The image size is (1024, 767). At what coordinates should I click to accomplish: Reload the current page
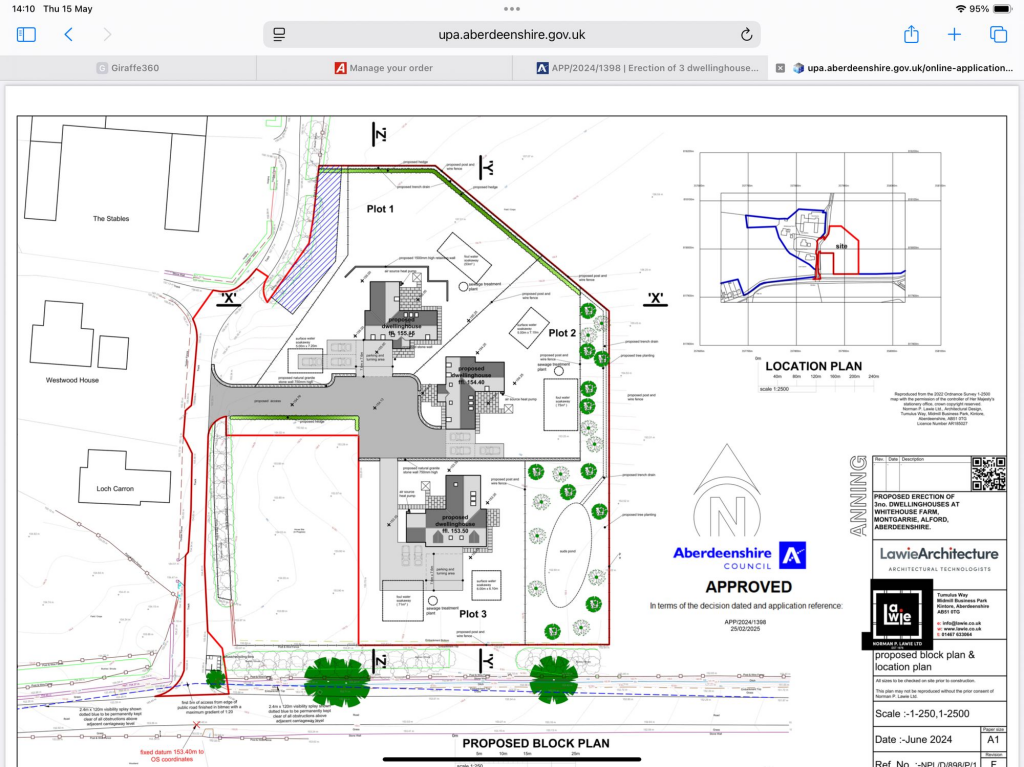(746, 34)
